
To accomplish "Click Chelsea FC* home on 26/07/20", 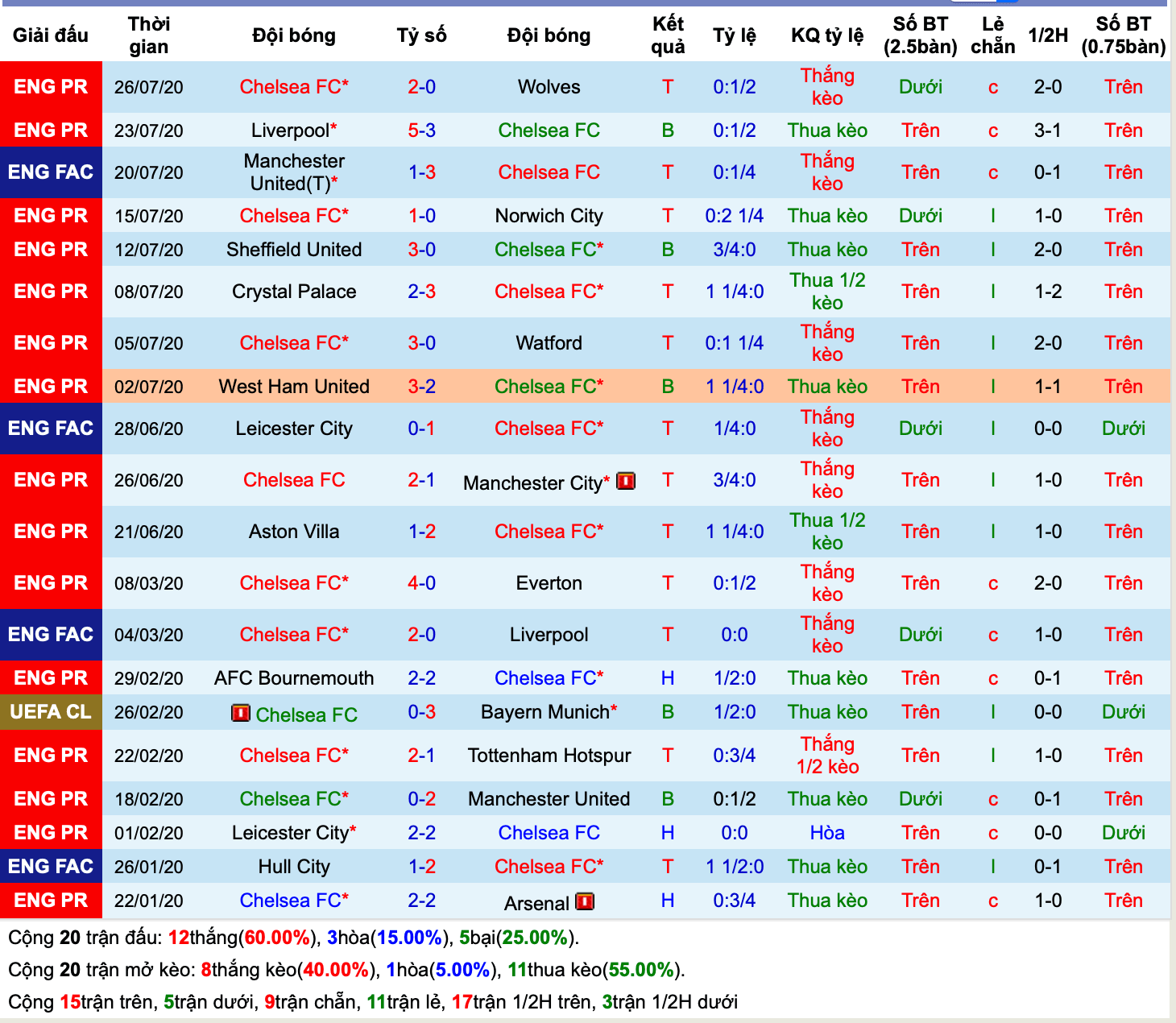I will point(294,87).
